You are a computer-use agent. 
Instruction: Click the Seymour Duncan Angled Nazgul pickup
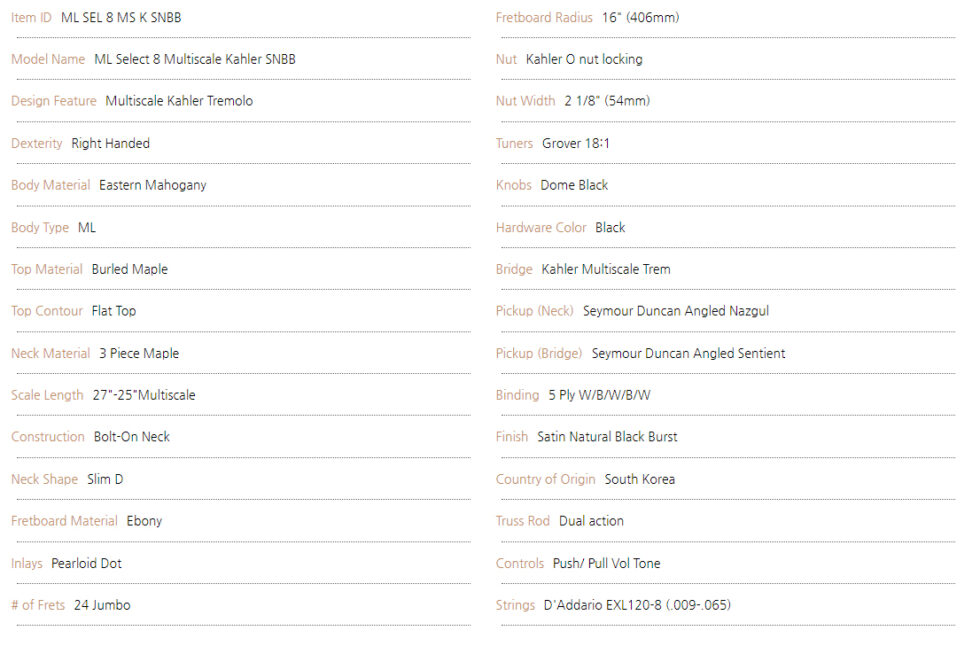click(676, 311)
